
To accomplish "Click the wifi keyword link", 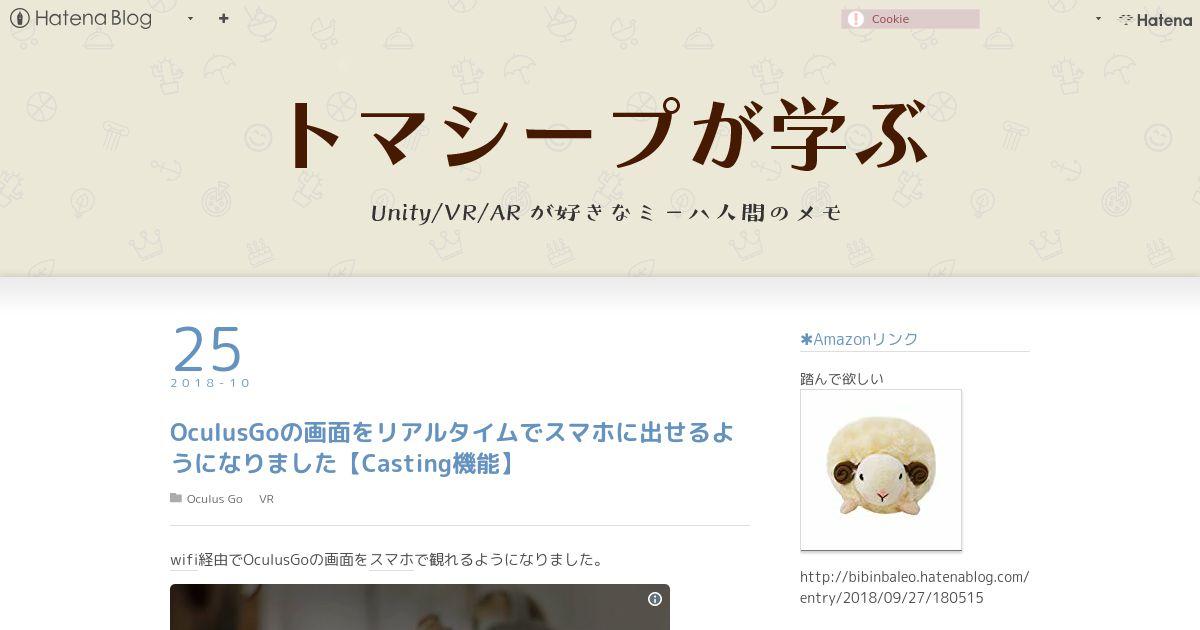I will (x=184, y=559).
